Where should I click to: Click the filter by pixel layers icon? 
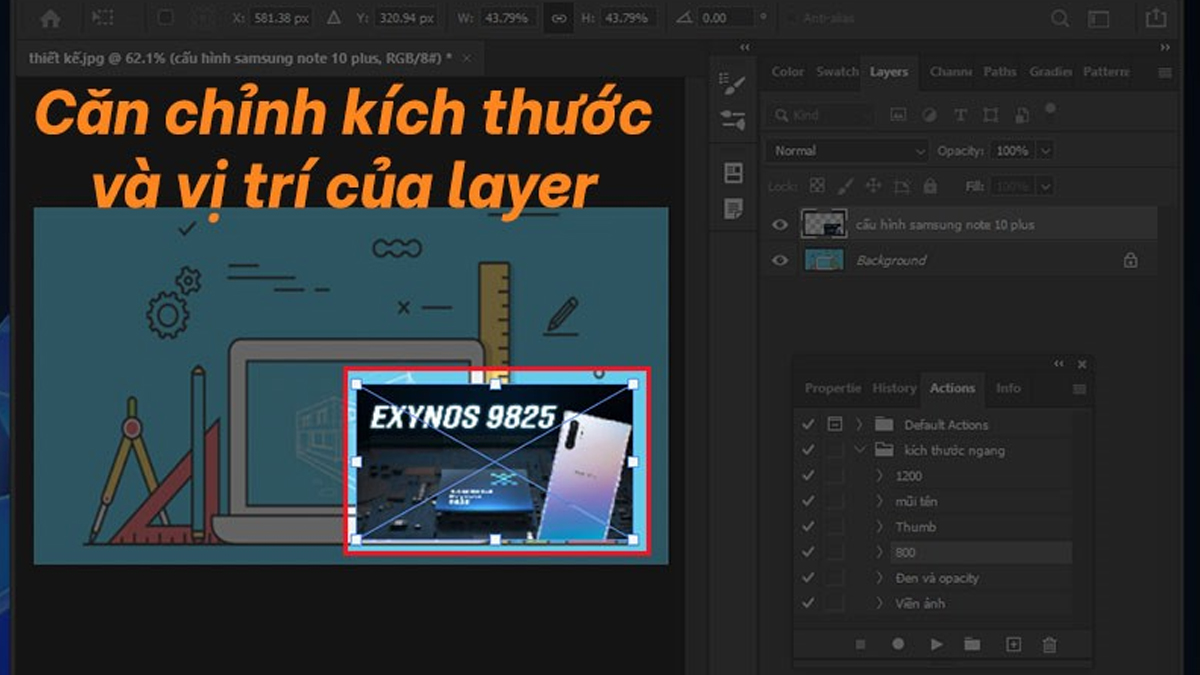pos(896,115)
